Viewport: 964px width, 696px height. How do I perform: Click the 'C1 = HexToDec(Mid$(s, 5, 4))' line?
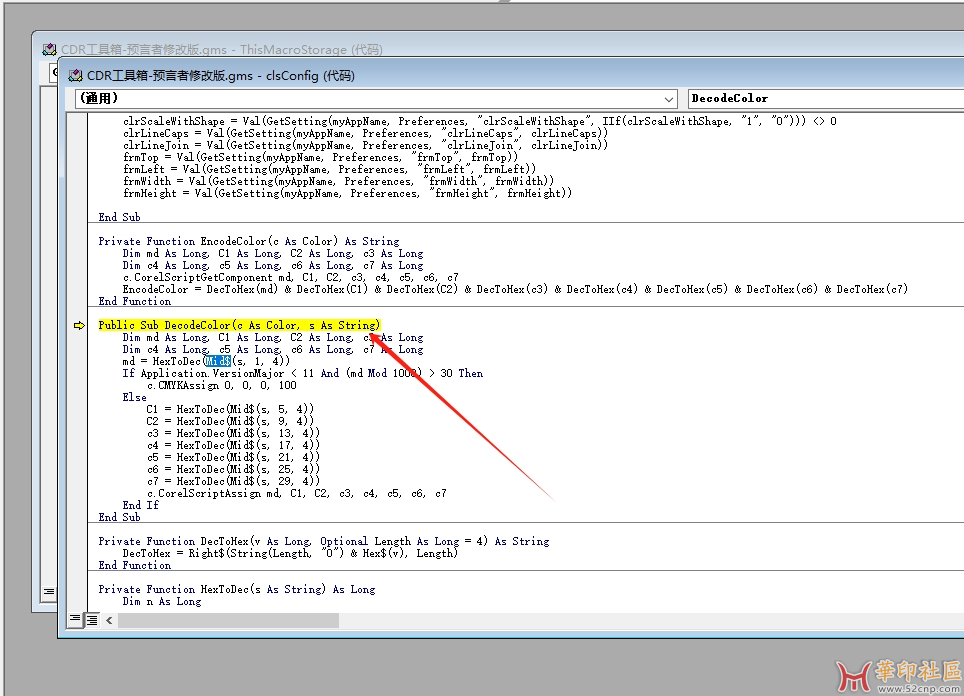click(x=230, y=409)
